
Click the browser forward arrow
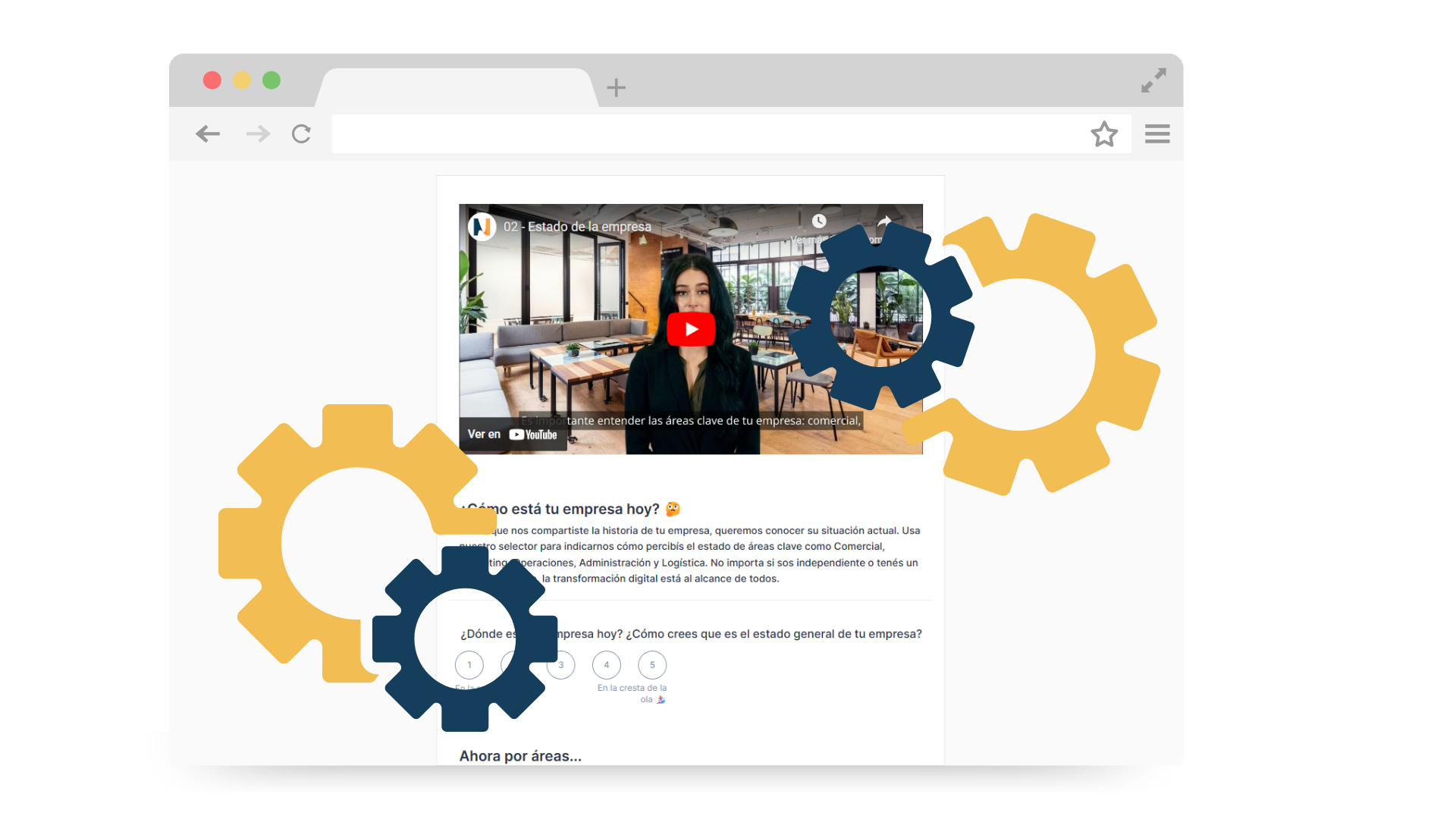[x=258, y=134]
